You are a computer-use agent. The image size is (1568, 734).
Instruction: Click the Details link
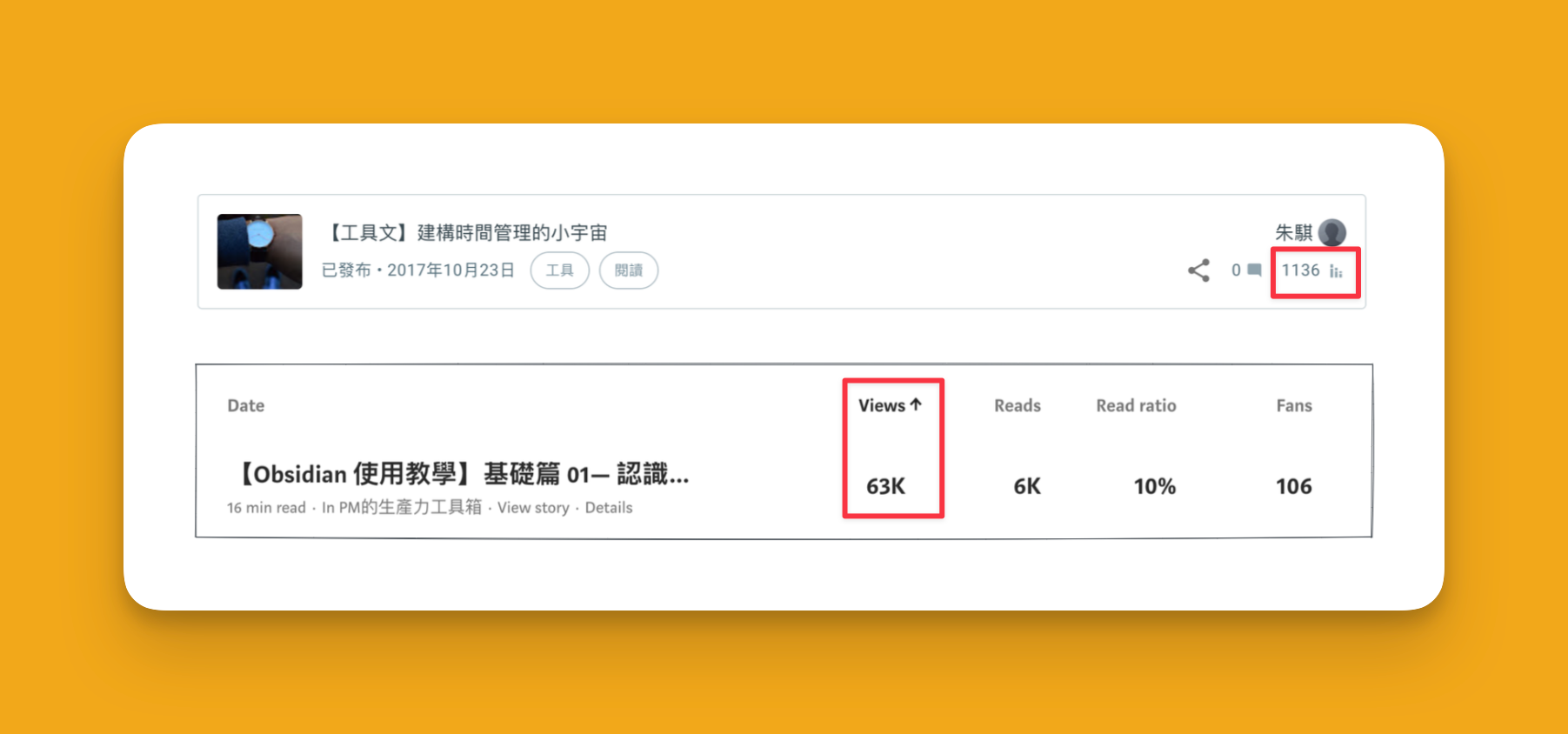point(609,508)
